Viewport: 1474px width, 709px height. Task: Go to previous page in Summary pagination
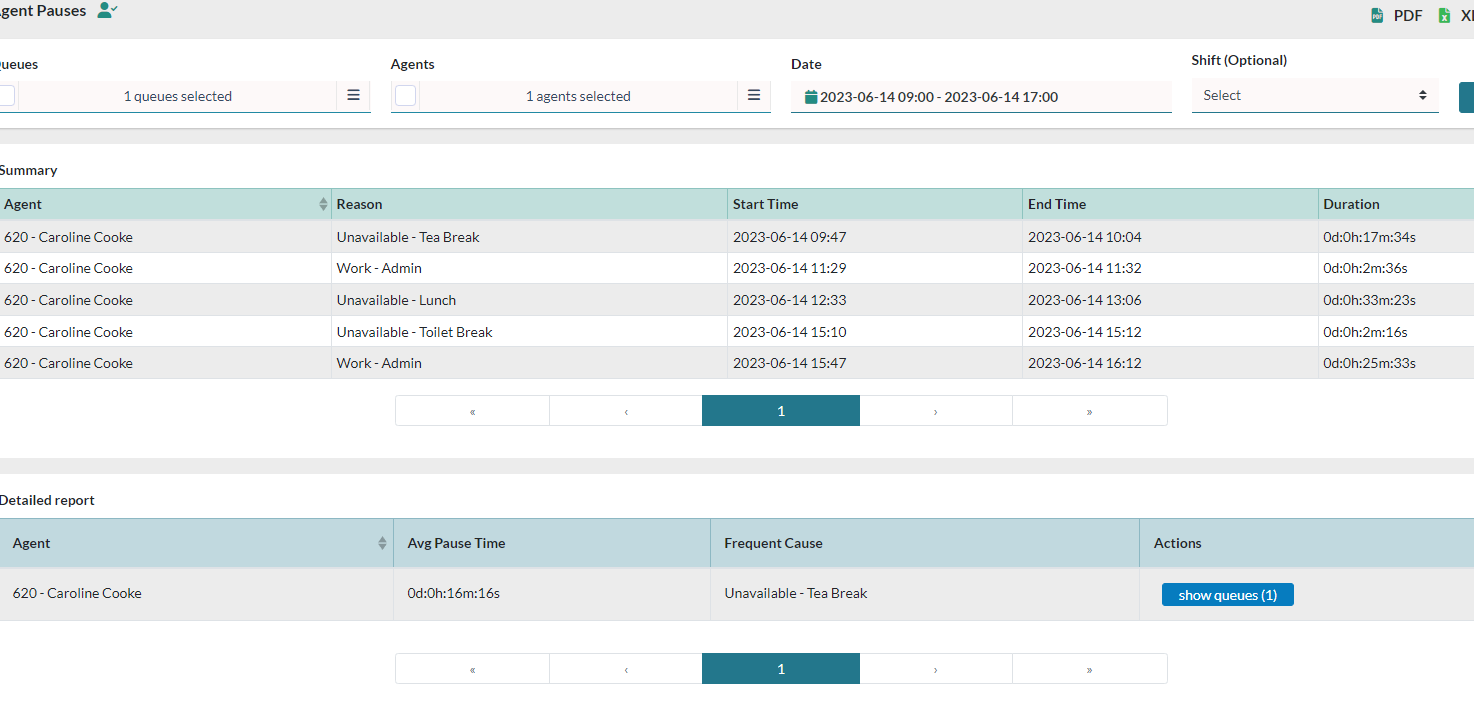[626, 411]
